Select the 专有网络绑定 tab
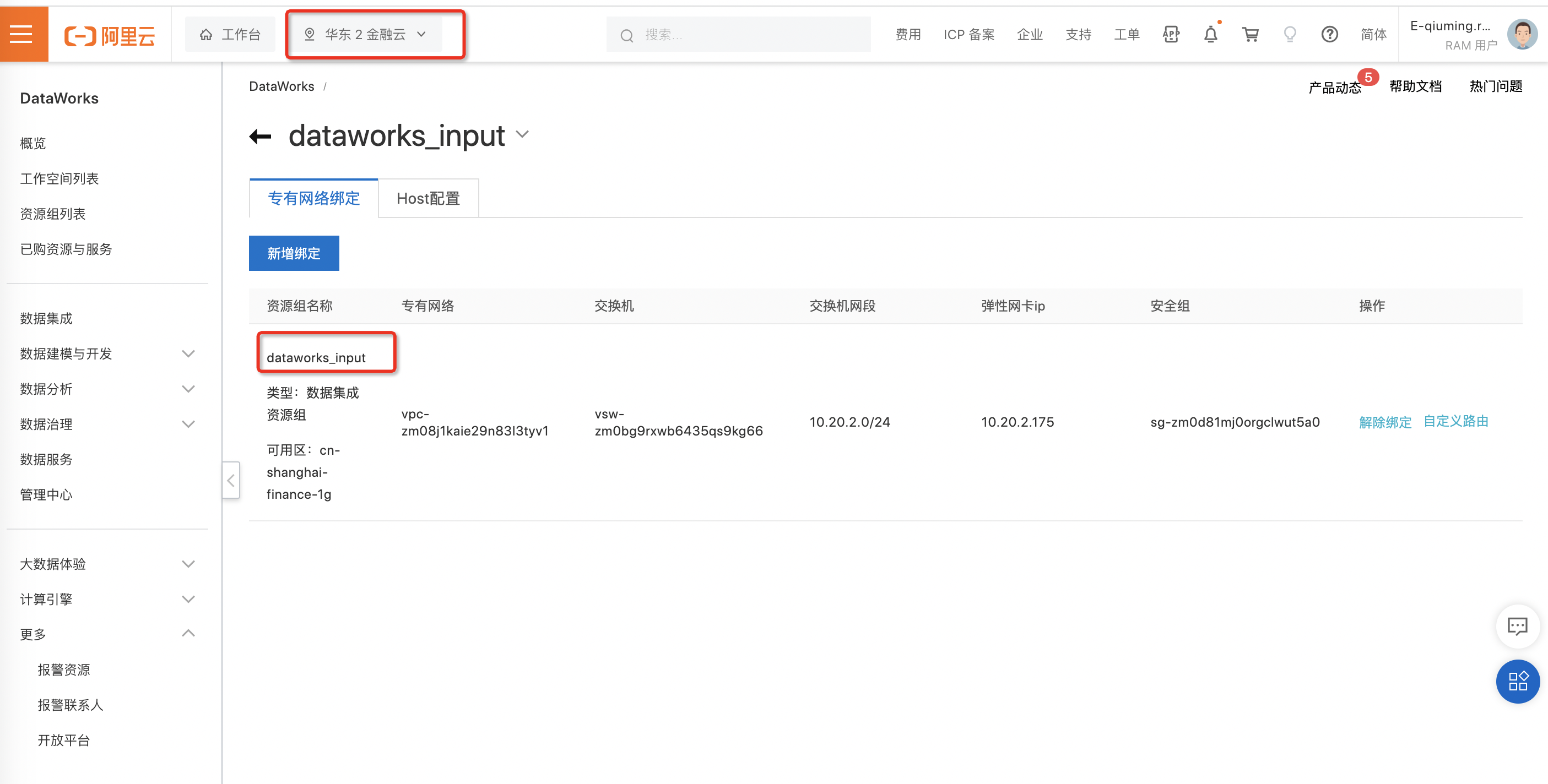1548x784 pixels. (x=313, y=198)
